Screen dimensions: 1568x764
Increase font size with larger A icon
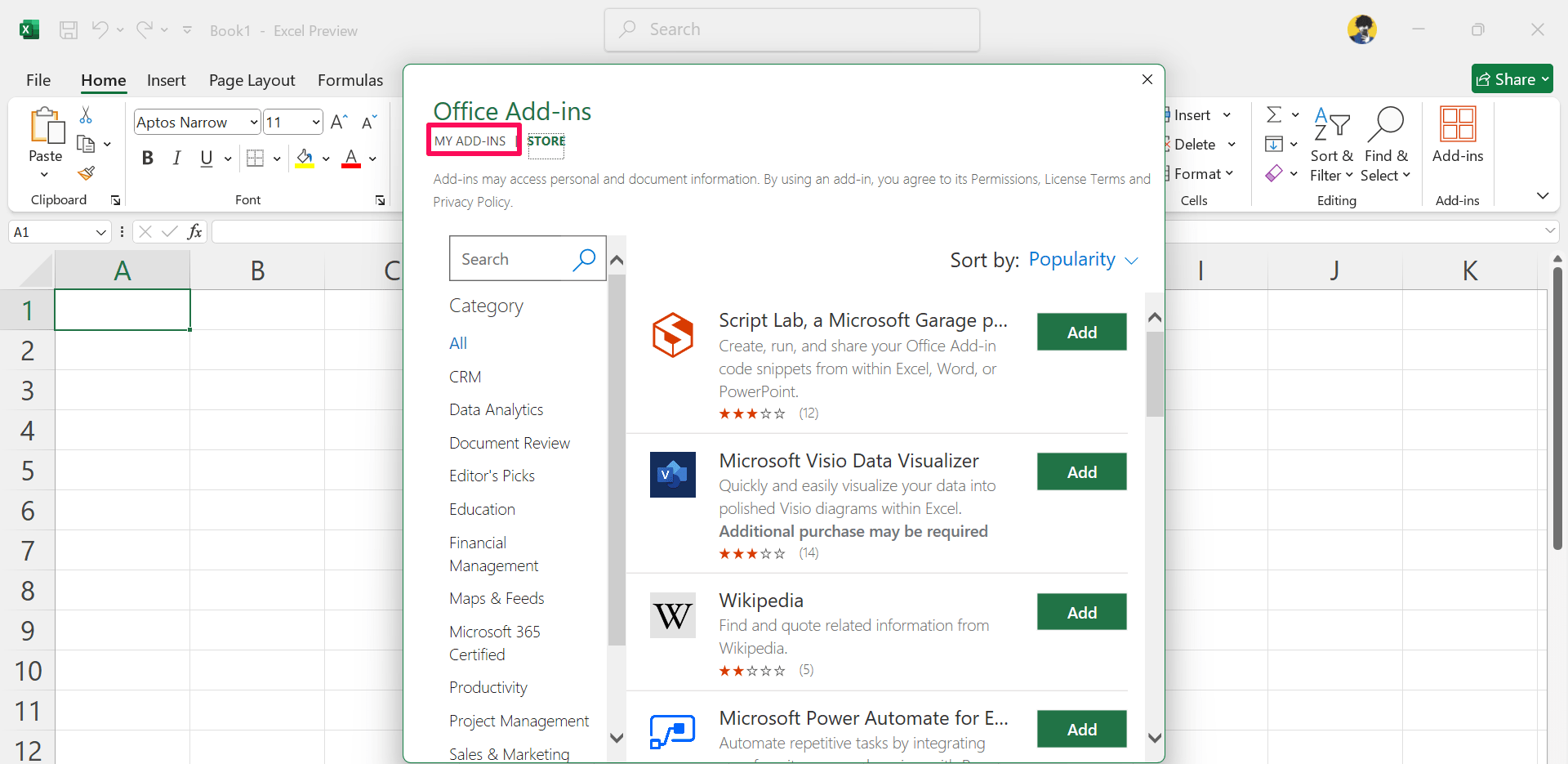pyautogui.click(x=339, y=123)
